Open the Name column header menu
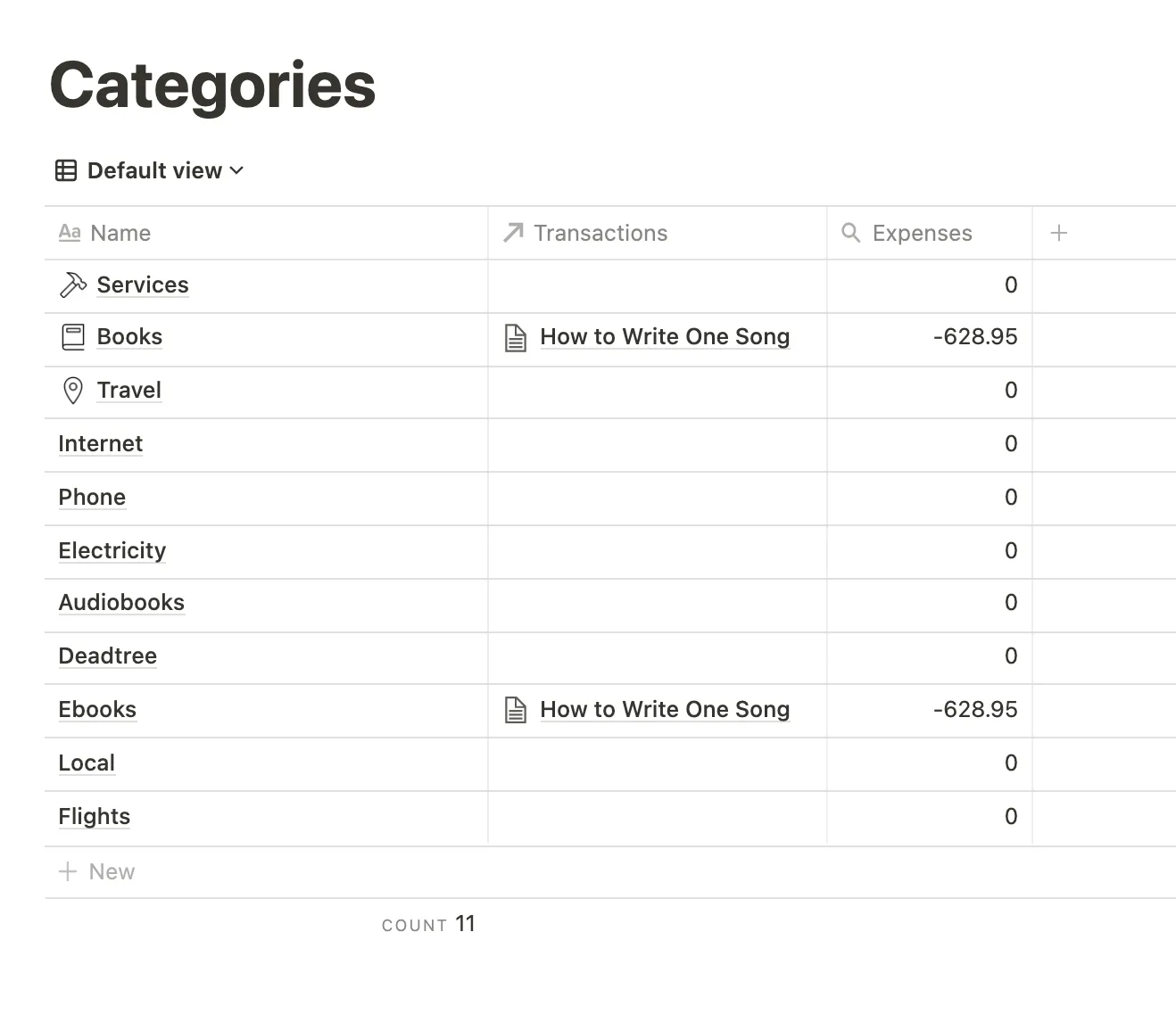This screenshot has height=1031, width=1176. coord(266,233)
